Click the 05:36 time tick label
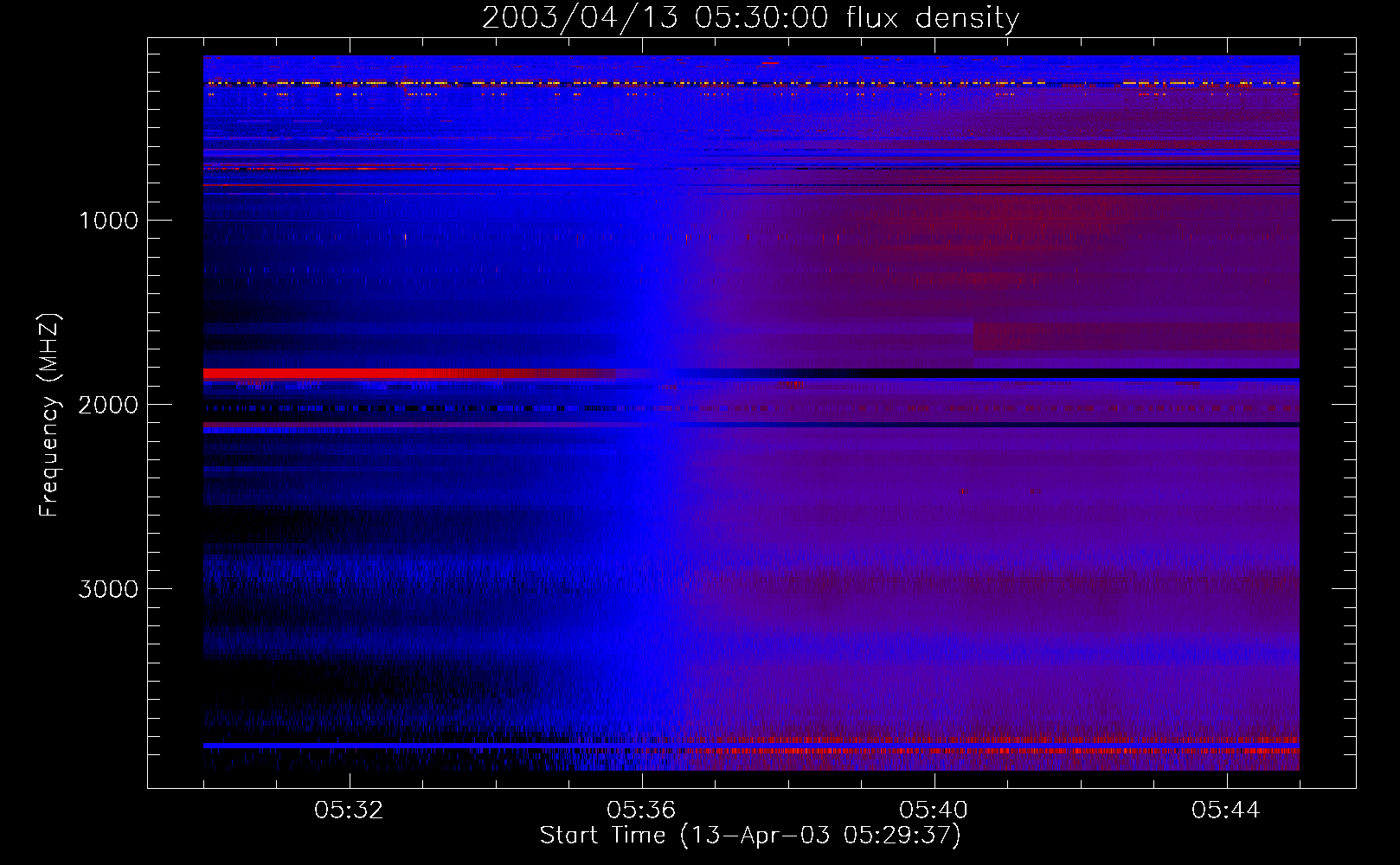1400x865 pixels. point(642,811)
